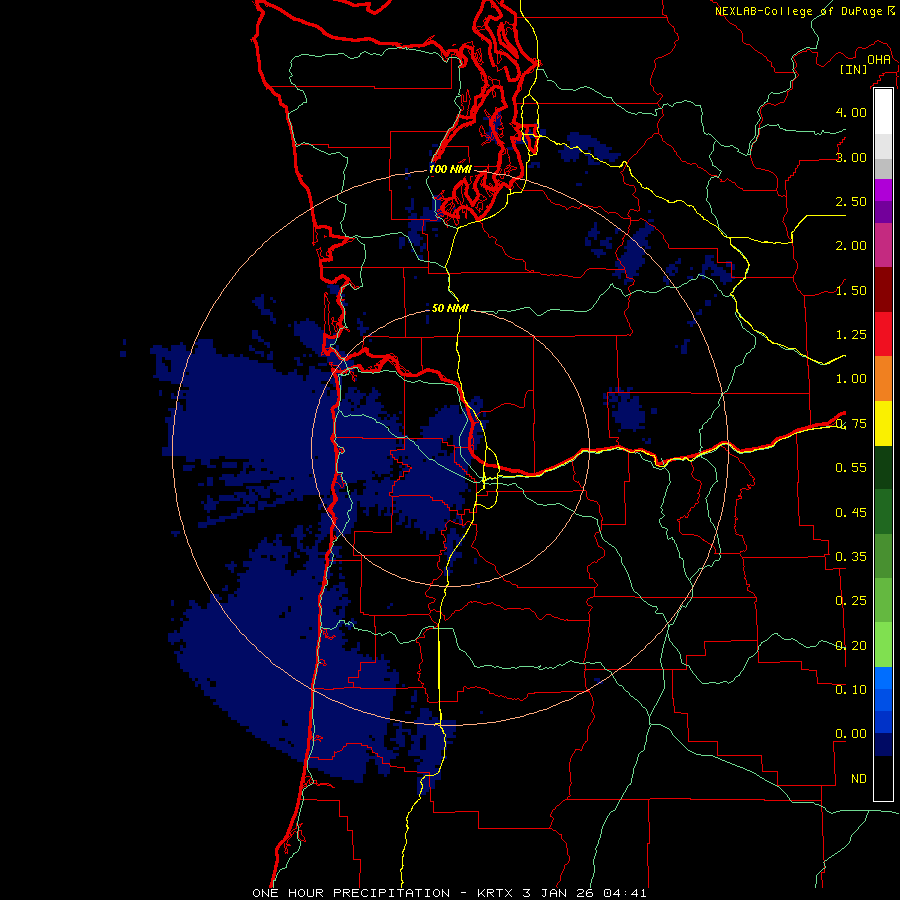This screenshot has height=900, width=900.
Task: Click the 0.00 legend value
Action: pyautogui.click(x=851, y=734)
